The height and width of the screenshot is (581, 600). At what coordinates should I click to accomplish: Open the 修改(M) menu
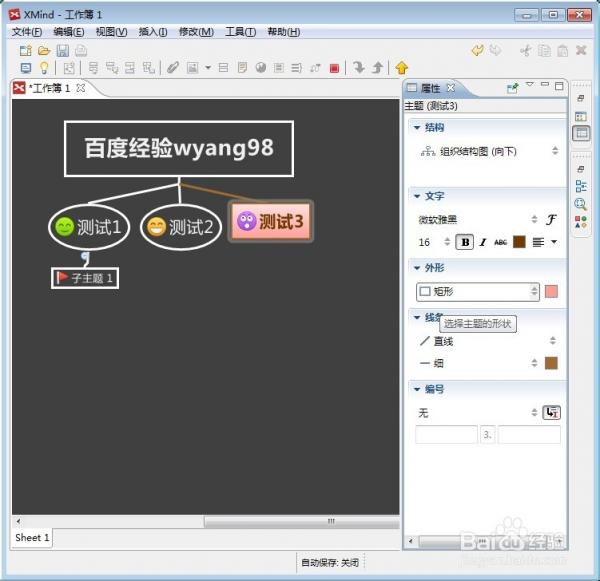coord(196,32)
